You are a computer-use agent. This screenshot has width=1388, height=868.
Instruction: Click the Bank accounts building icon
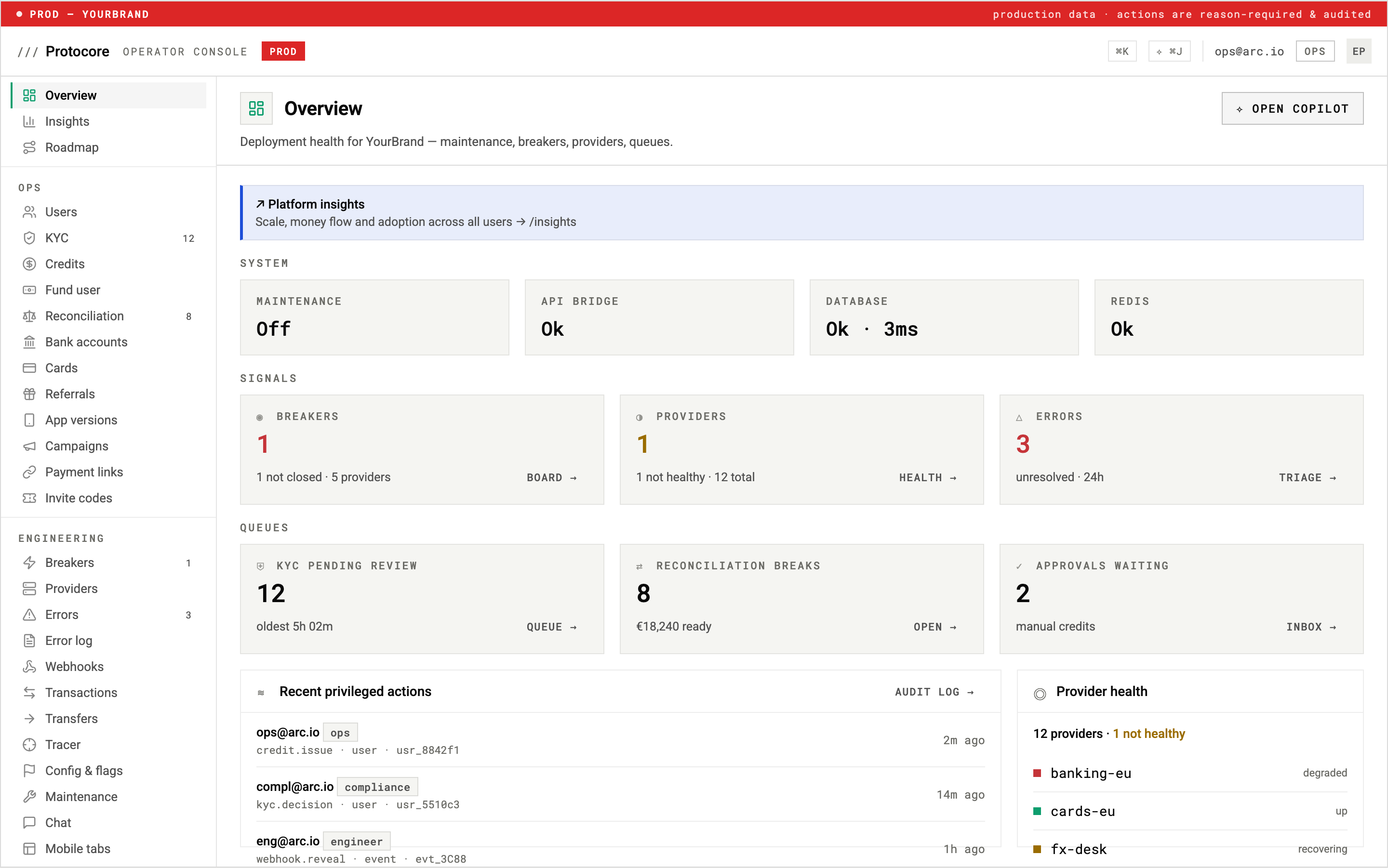point(29,342)
